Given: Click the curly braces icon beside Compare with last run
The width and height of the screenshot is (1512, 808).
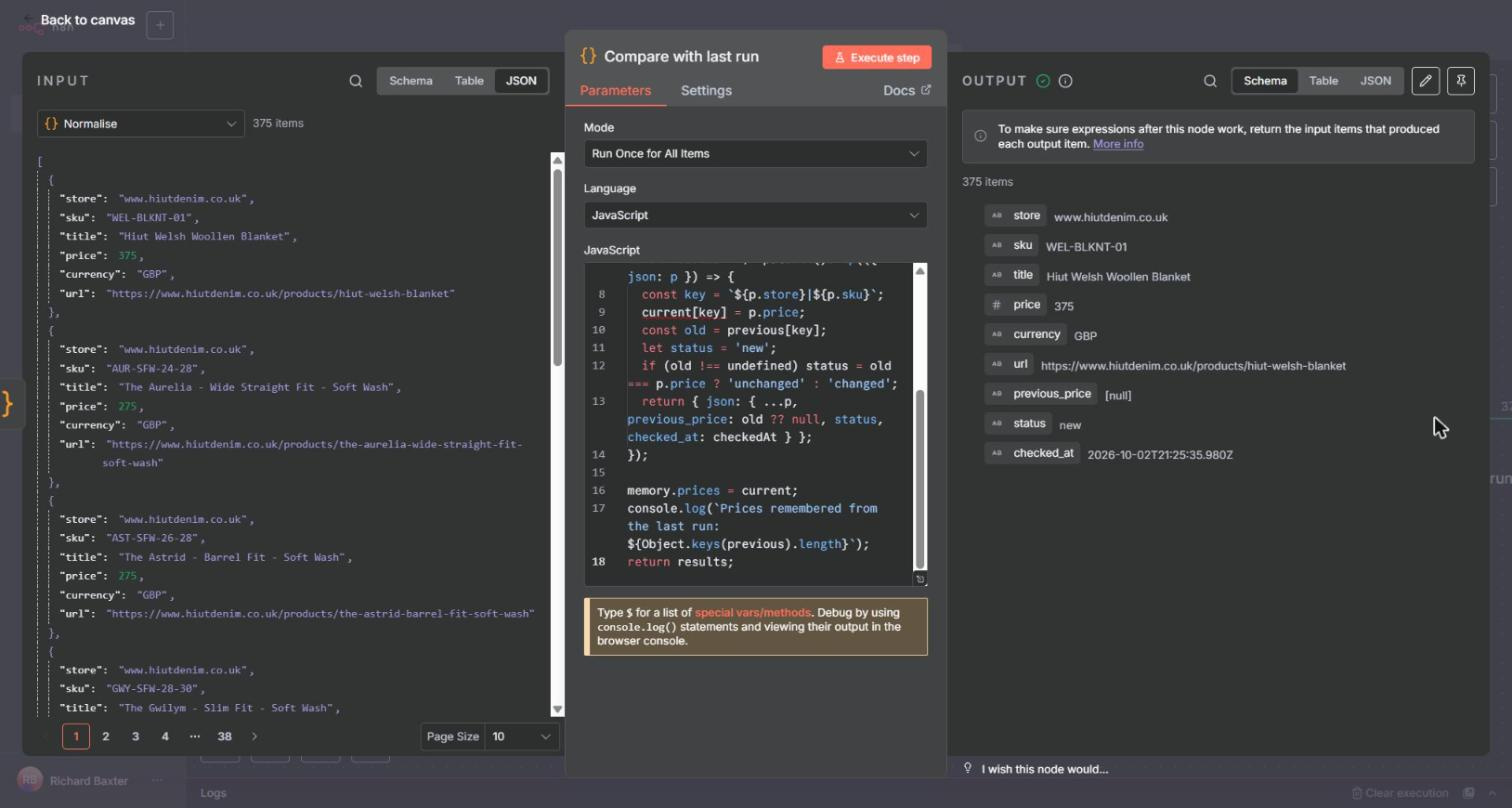Looking at the screenshot, I should (x=588, y=56).
